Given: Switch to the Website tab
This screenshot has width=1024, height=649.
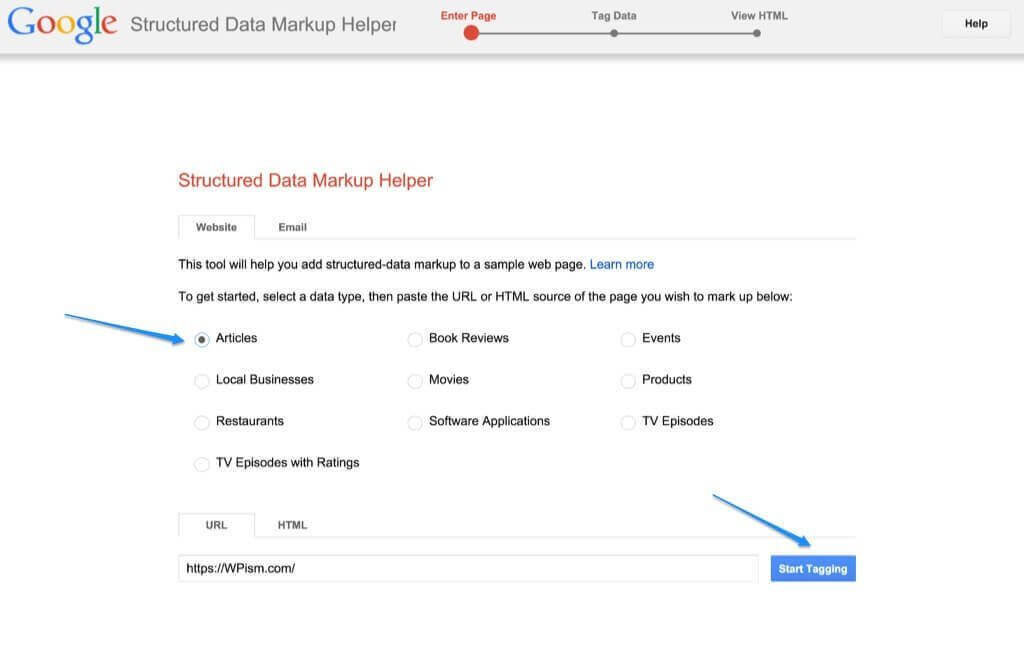Looking at the screenshot, I should click(x=216, y=227).
